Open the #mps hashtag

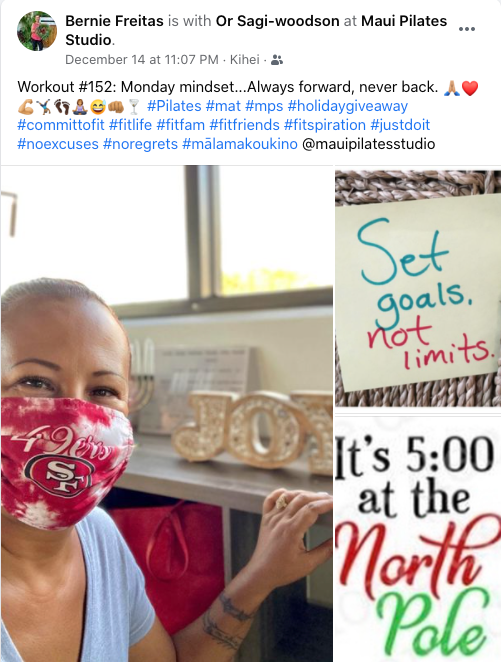pos(264,106)
